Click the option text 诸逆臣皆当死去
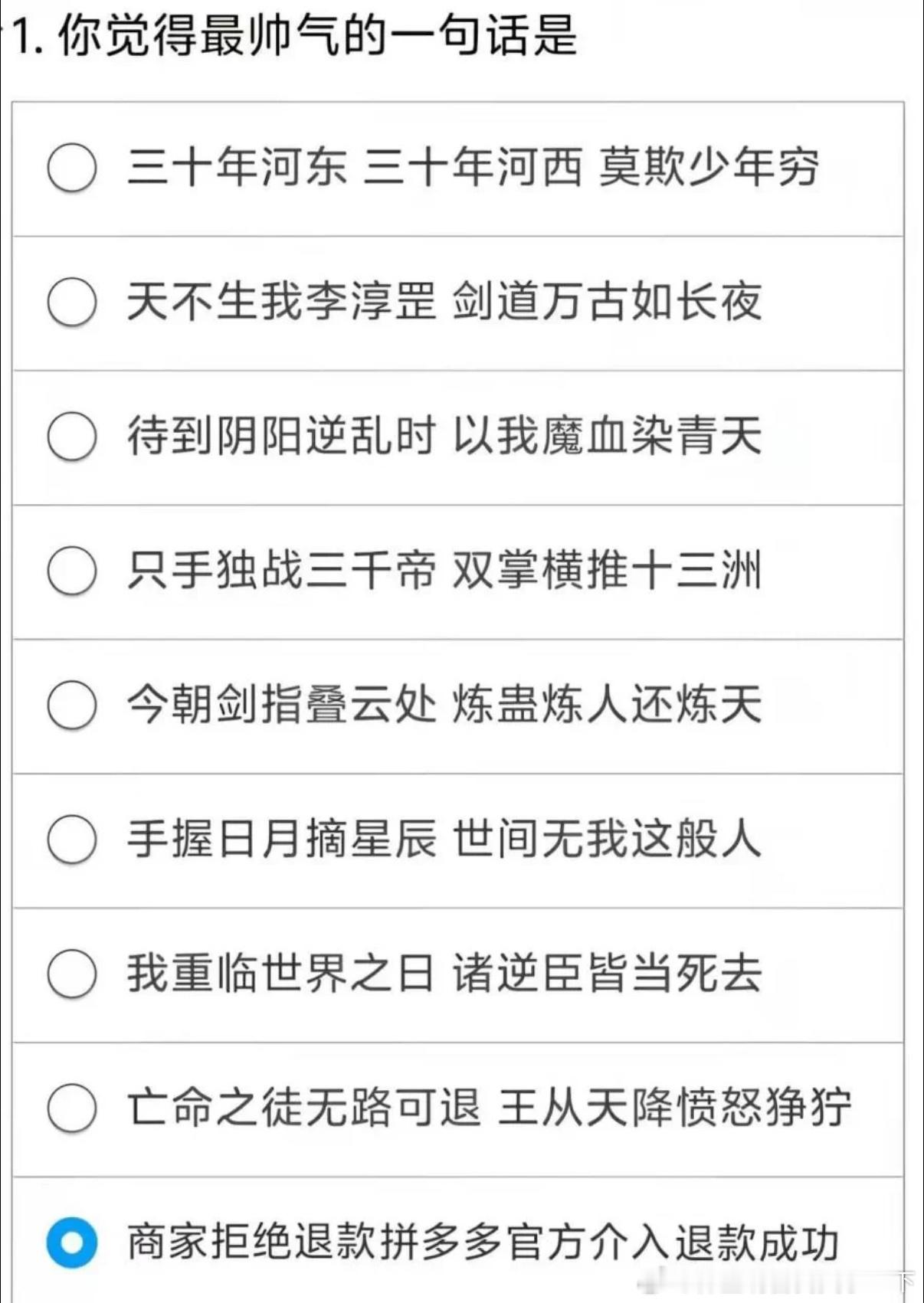The image size is (924, 1303). [x=607, y=974]
